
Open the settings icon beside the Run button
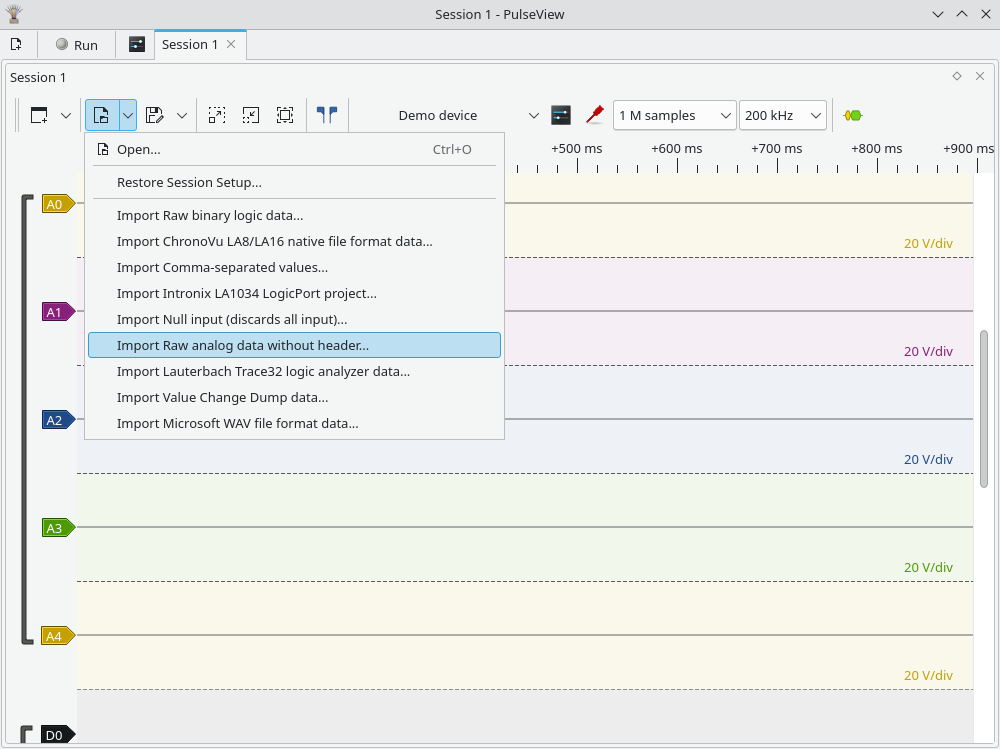[136, 44]
